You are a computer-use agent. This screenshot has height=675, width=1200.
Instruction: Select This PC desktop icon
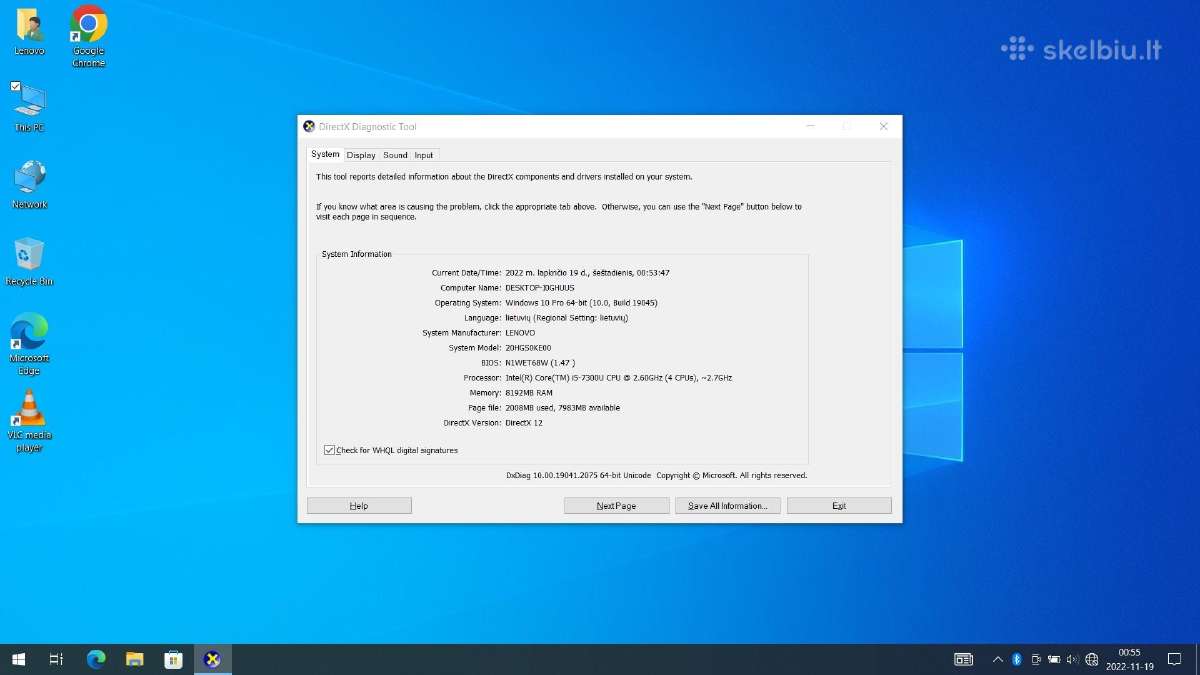[x=29, y=107]
